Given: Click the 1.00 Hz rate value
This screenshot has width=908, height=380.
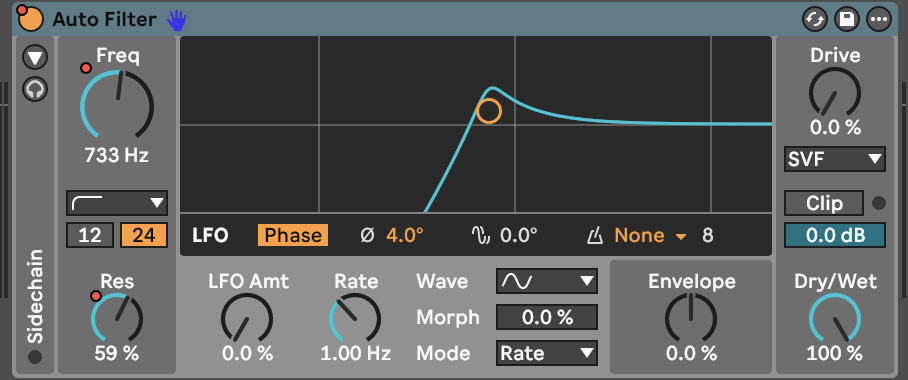Looking at the screenshot, I should pos(355,353).
